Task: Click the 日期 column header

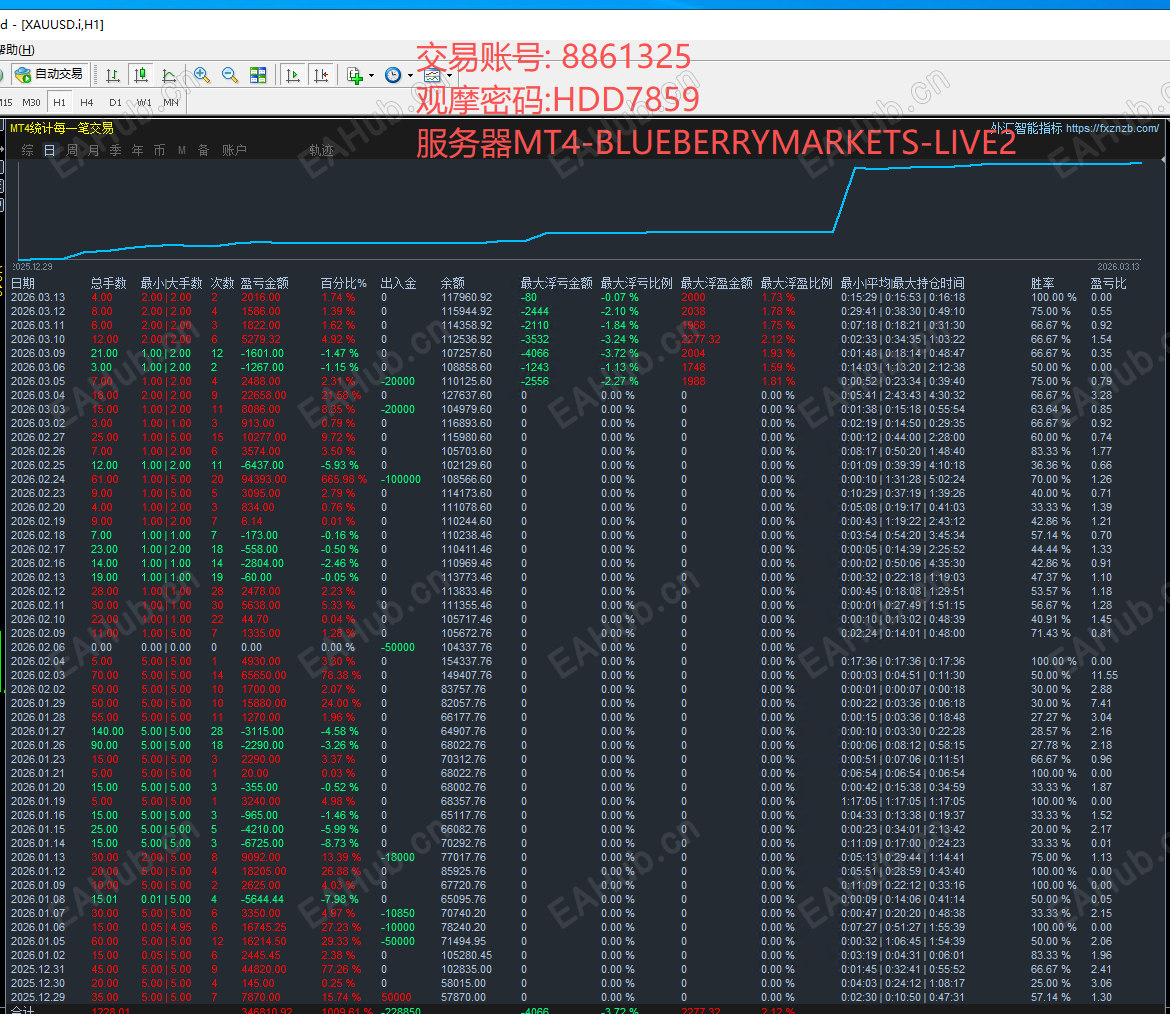Action: pyautogui.click(x=23, y=284)
